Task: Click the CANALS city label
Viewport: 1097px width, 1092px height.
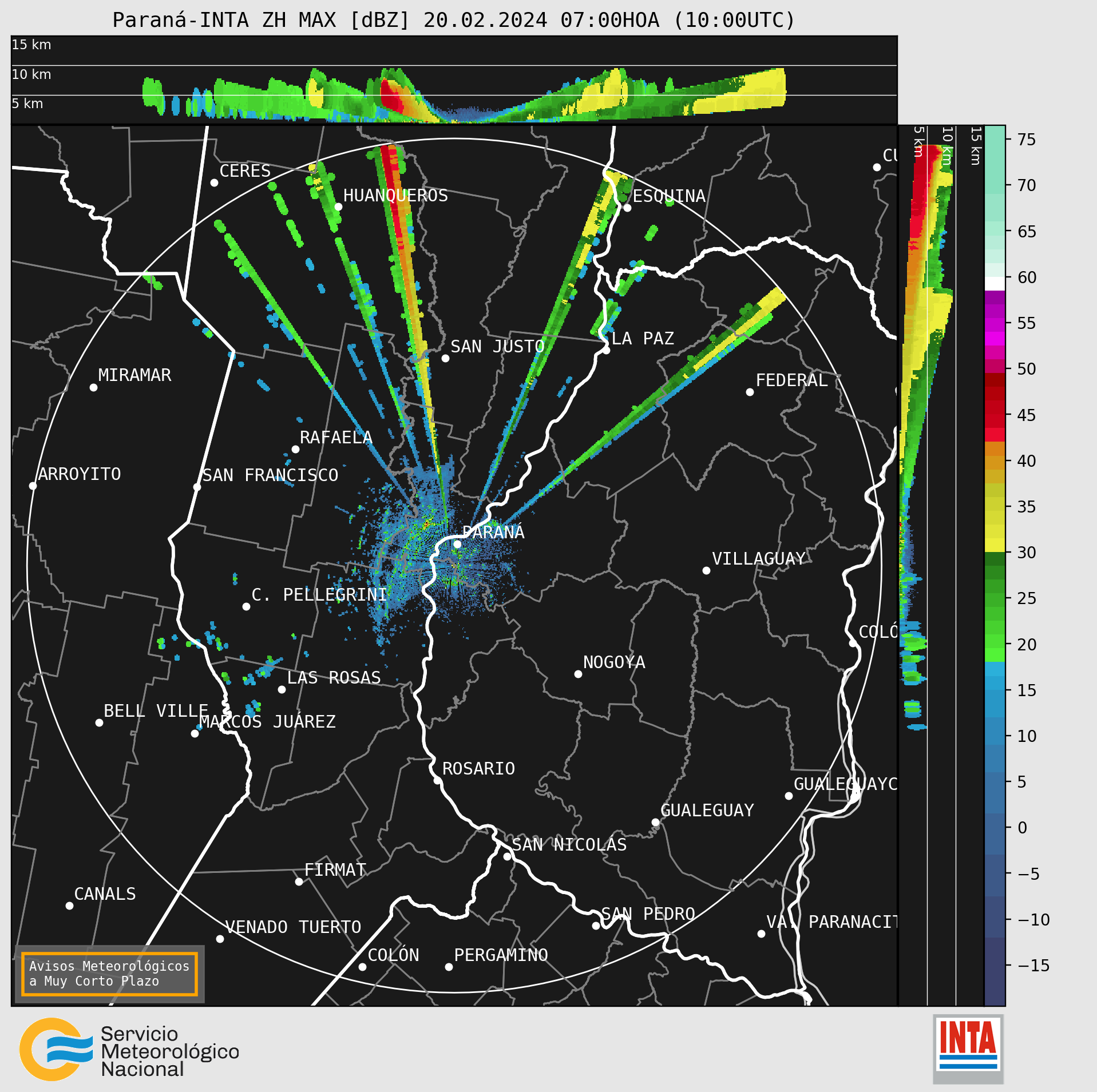Action: point(105,894)
